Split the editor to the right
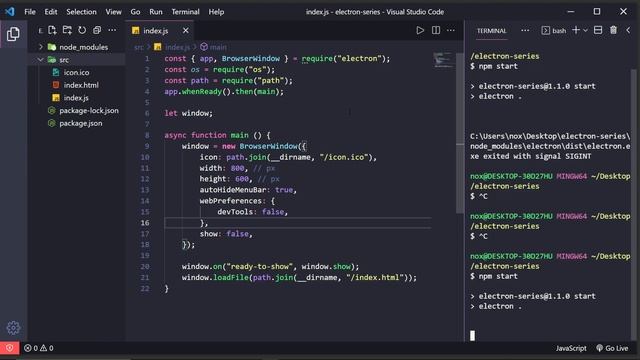 [x=436, y=30]
